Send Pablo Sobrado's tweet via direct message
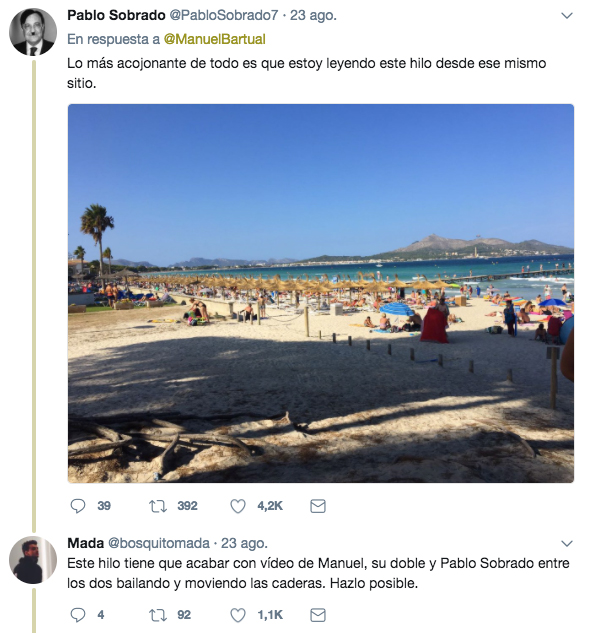Viewport: 590px width, 633px height. (318, 506)
